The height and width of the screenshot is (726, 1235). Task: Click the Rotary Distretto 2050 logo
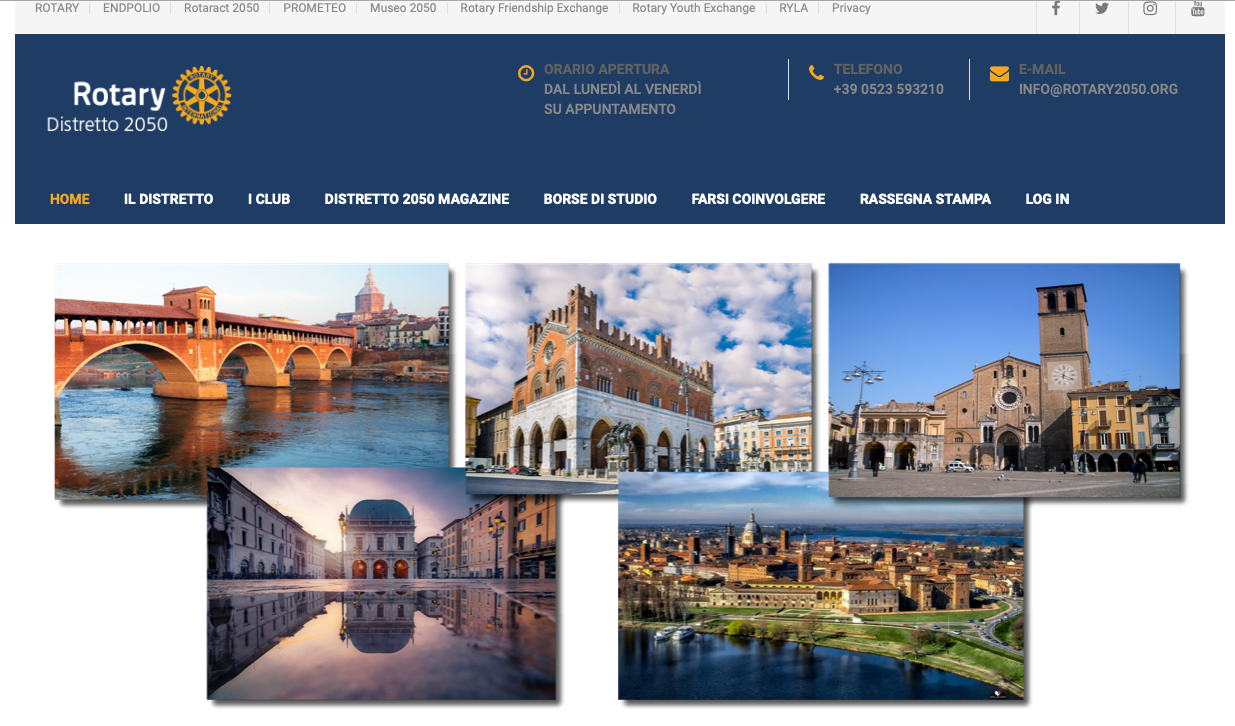click(x=139, y=100)
